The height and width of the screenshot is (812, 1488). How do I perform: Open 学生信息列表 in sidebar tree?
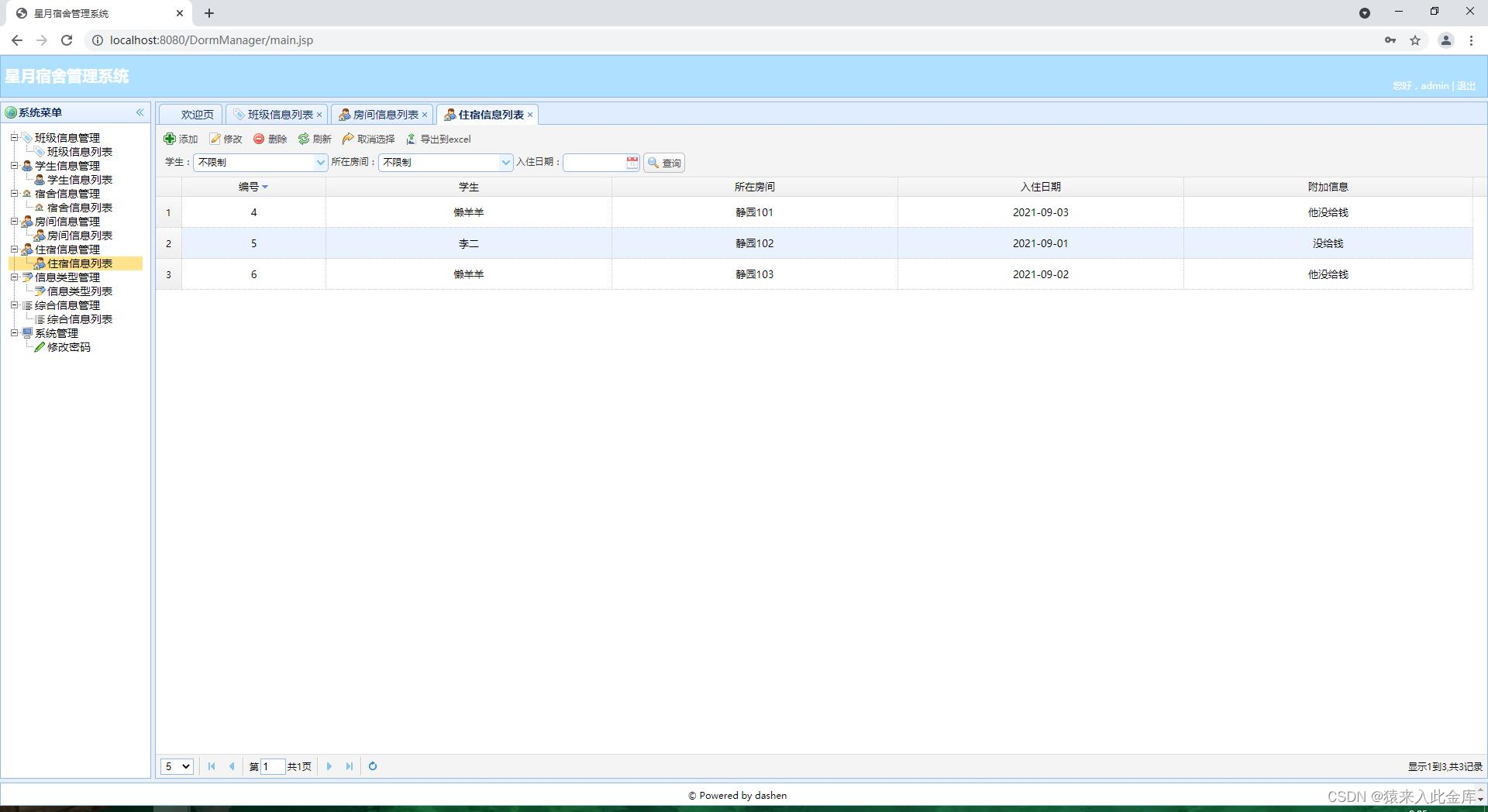[x=79, y=180]
